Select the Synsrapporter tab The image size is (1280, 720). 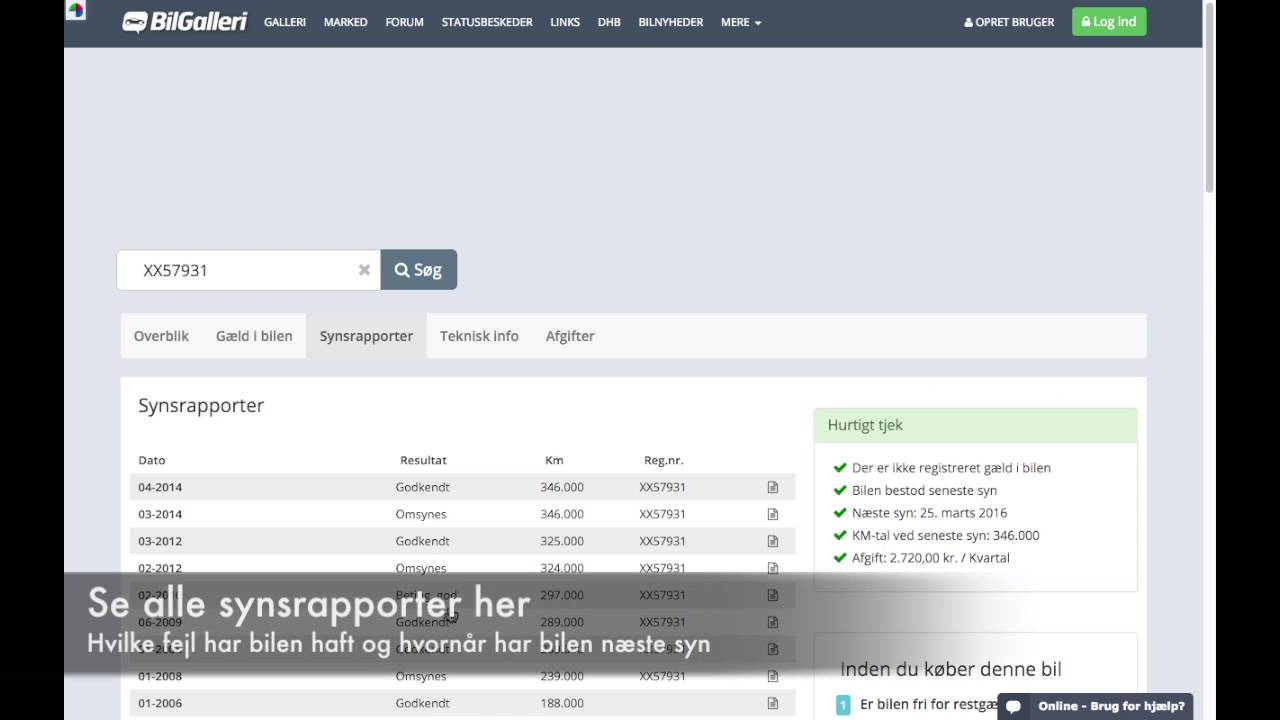pos(366,336)
